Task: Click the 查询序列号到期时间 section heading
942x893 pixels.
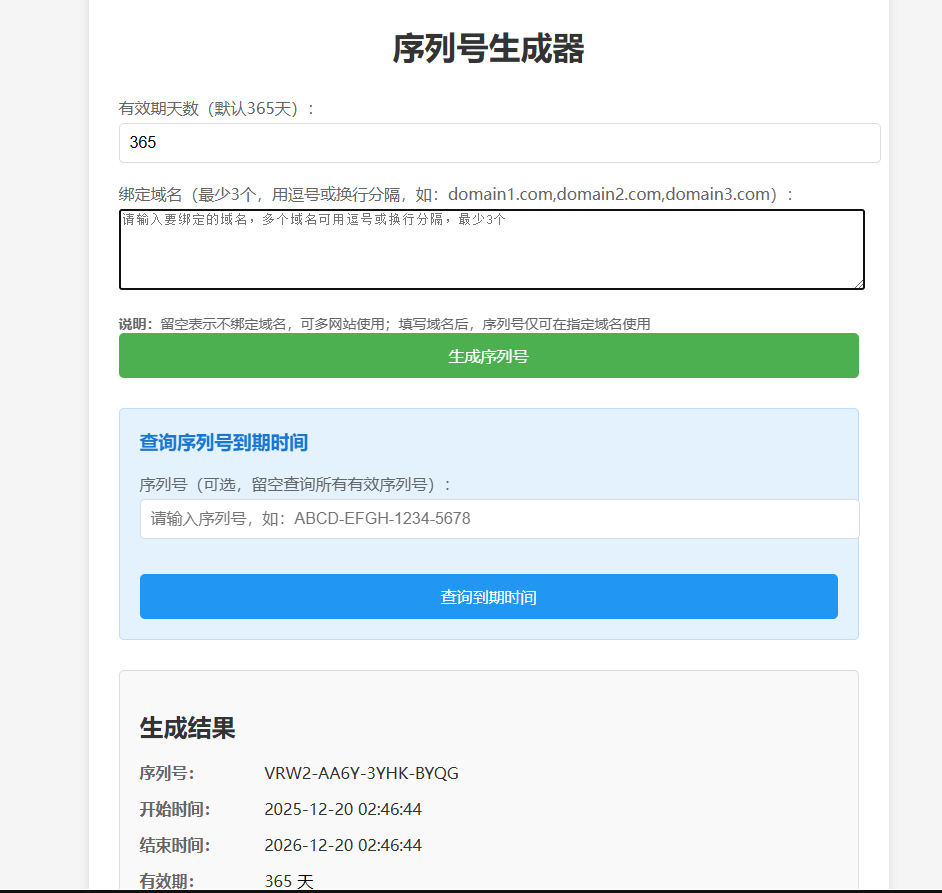Action: pyautogui.click(x=222, y=443)
